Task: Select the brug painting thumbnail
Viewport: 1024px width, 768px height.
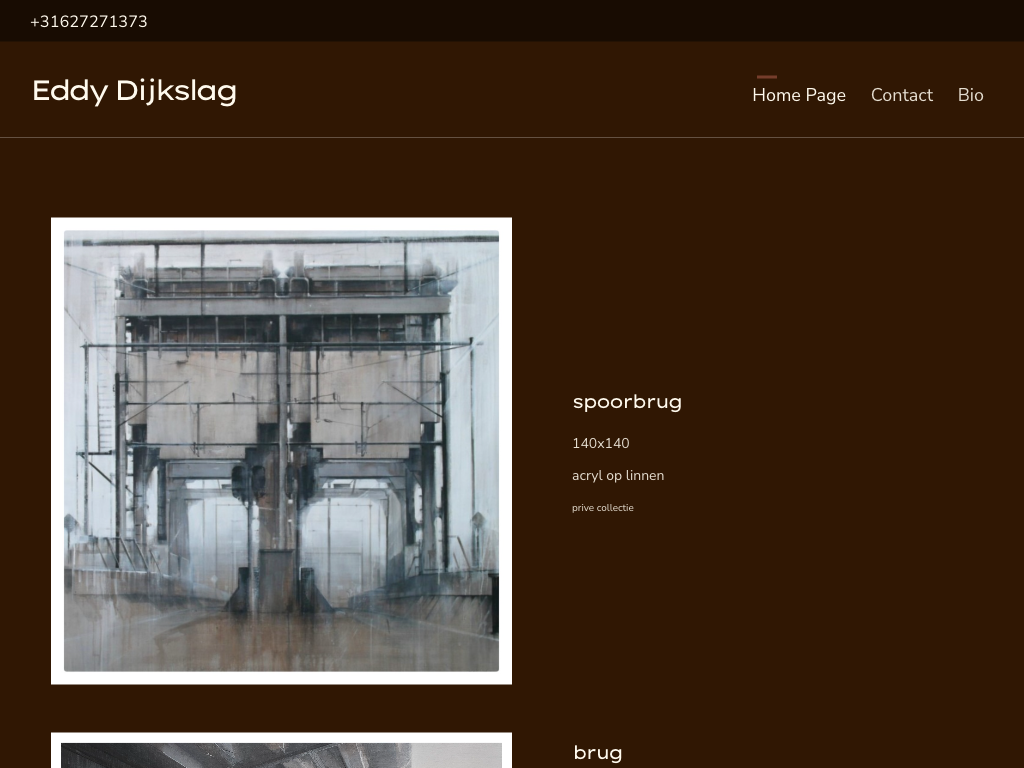Action: coord(281,754)
